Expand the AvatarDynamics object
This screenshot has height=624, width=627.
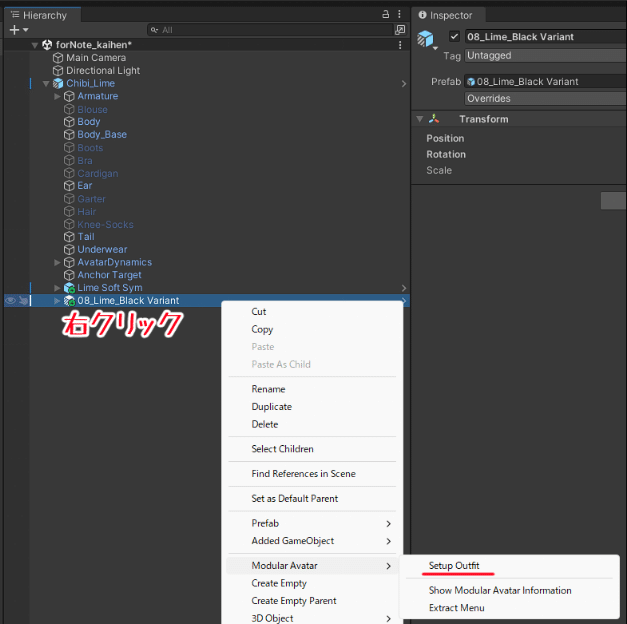(x=57, y=262)
